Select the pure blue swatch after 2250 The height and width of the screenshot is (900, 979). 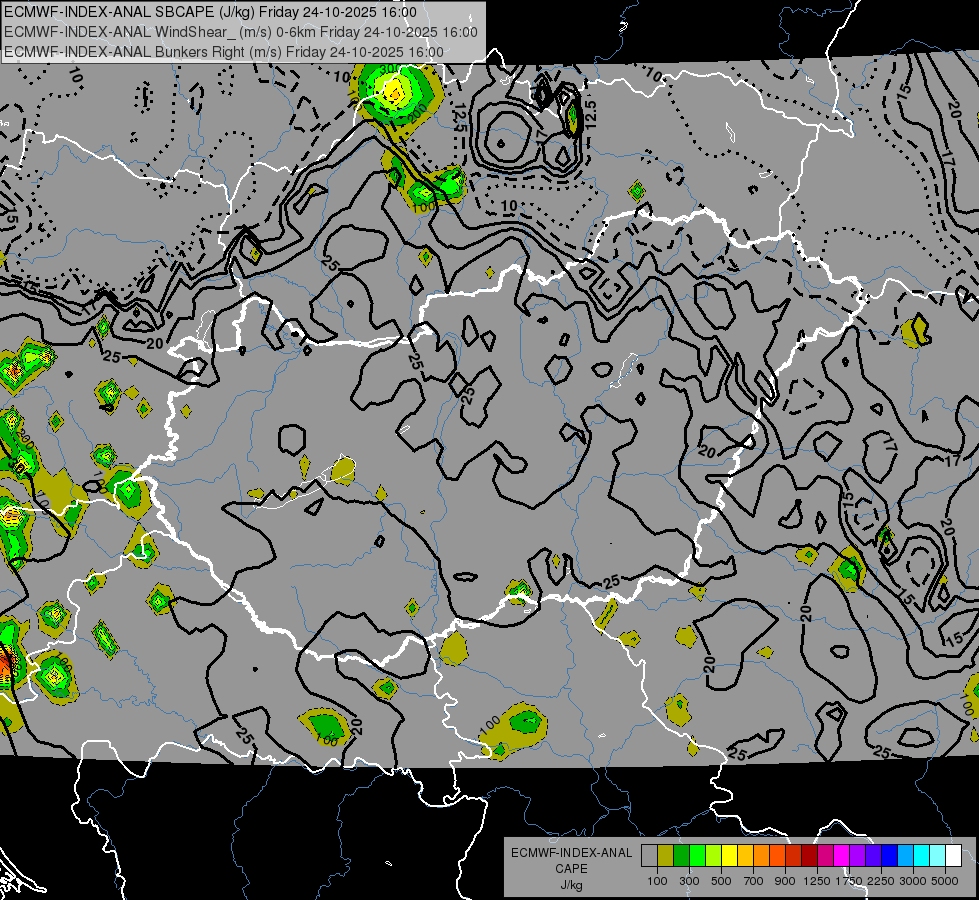click(x=890, y=856)
